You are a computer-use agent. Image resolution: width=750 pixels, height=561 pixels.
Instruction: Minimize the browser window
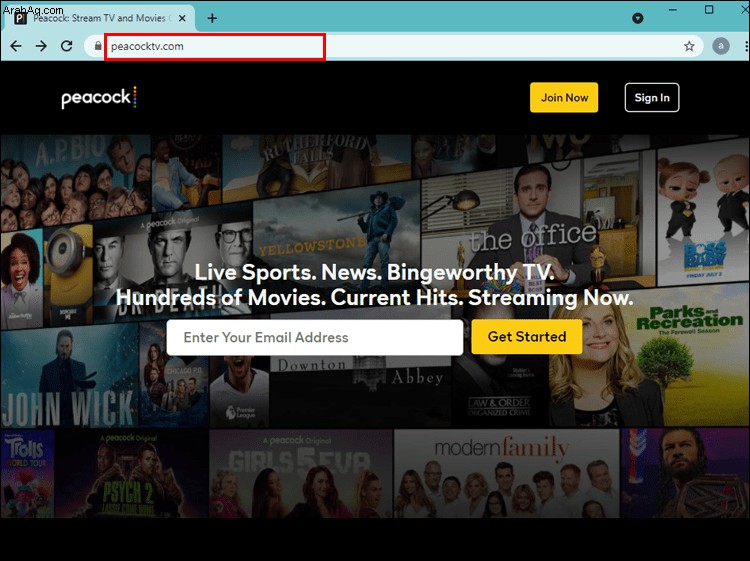click(673, 10)
